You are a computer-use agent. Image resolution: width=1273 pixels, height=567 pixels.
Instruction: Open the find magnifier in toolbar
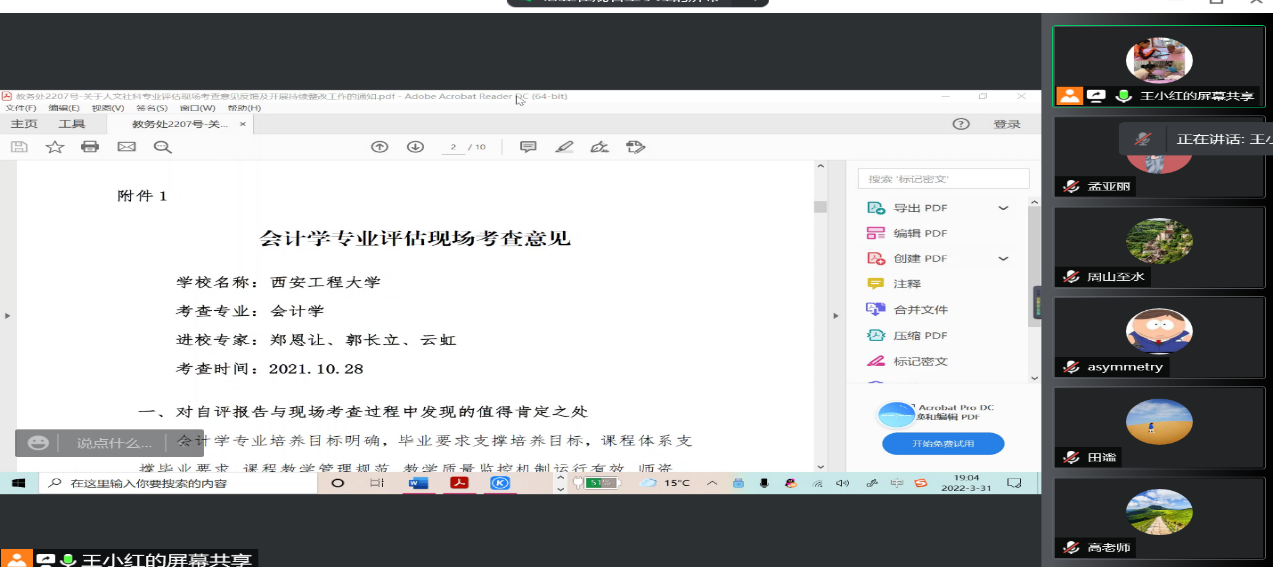[162, 147]
